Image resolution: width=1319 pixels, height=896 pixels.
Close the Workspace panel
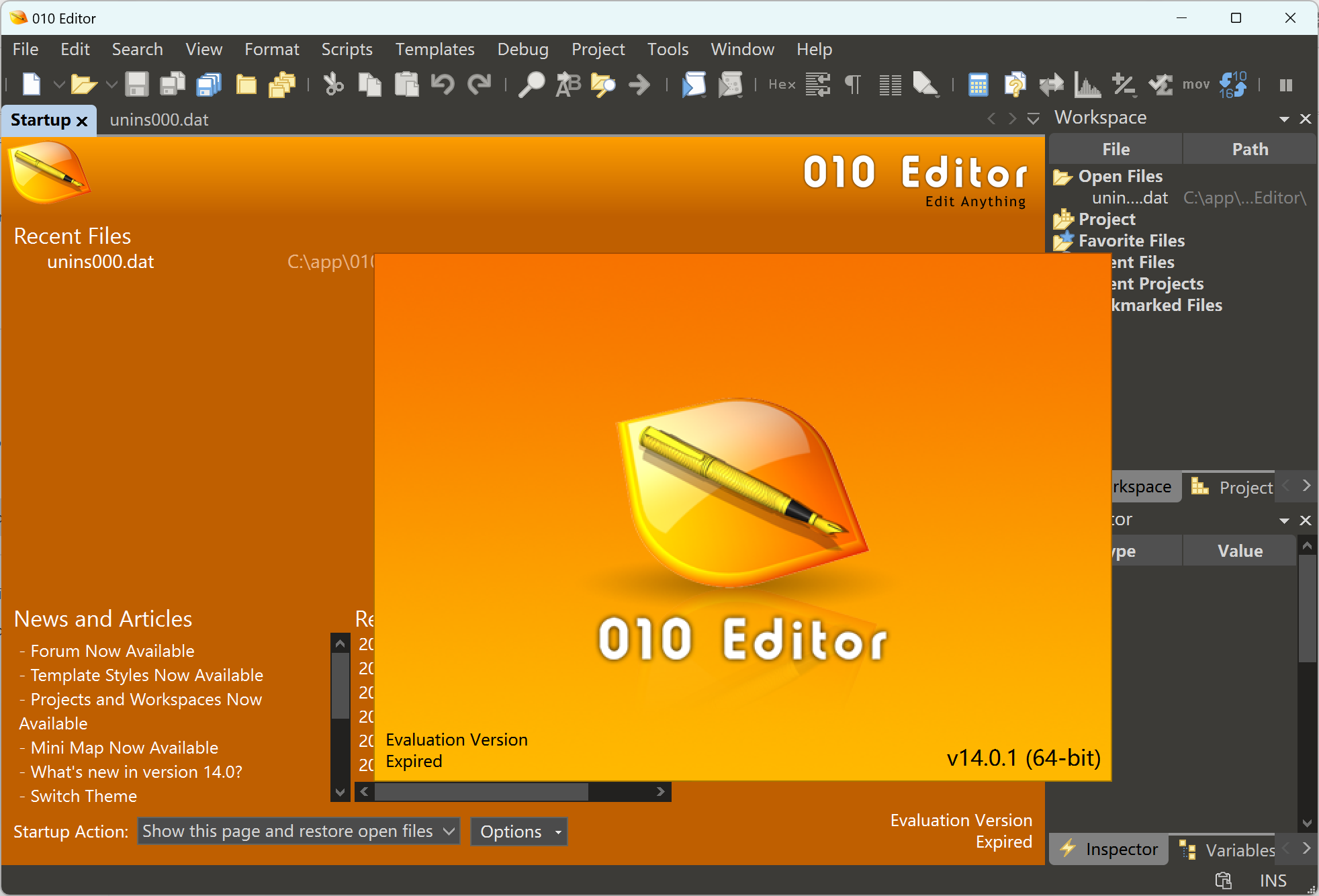pyautogui.click(x=1305, y=119)
